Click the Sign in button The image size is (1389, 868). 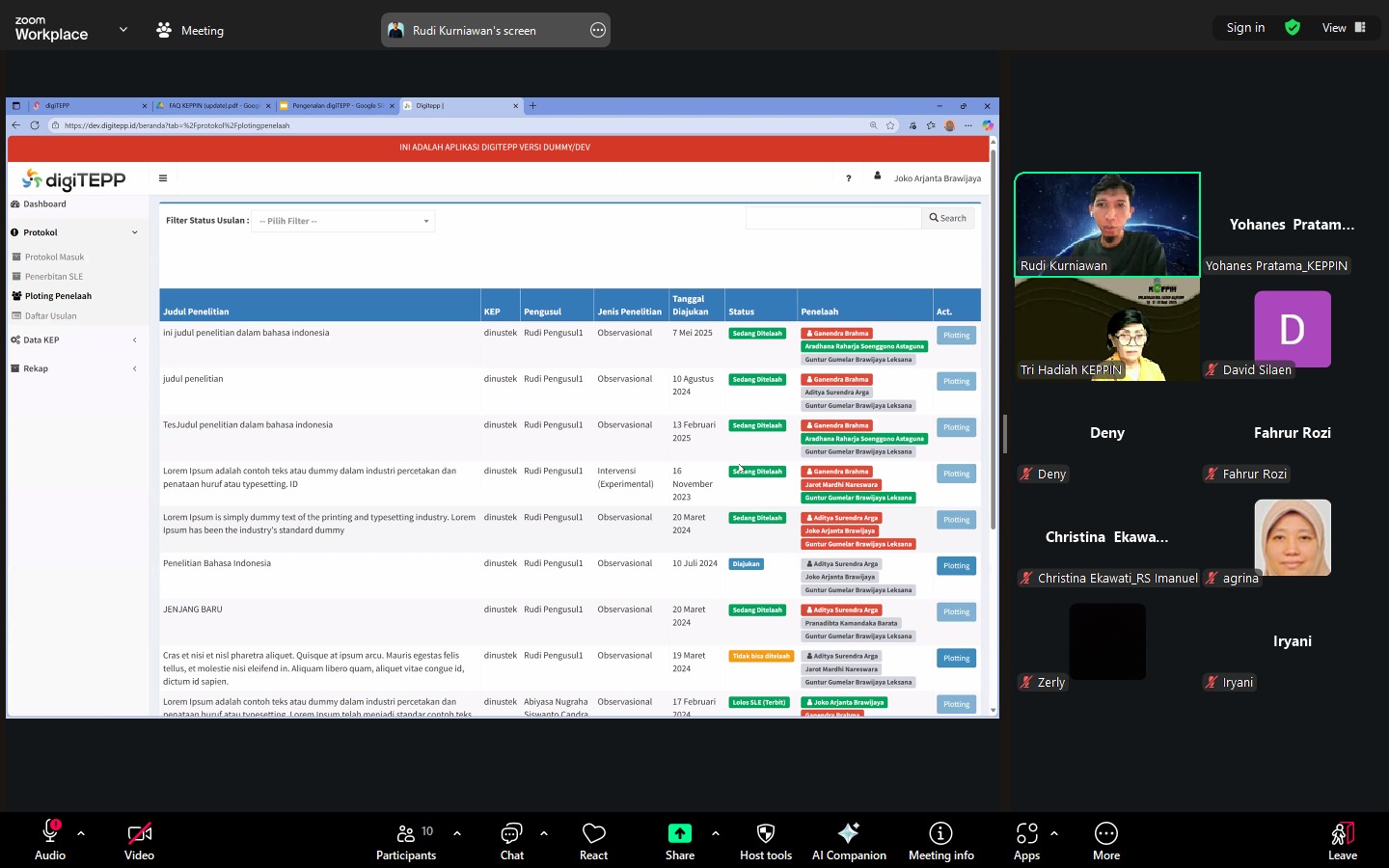tap(1245, 28)
